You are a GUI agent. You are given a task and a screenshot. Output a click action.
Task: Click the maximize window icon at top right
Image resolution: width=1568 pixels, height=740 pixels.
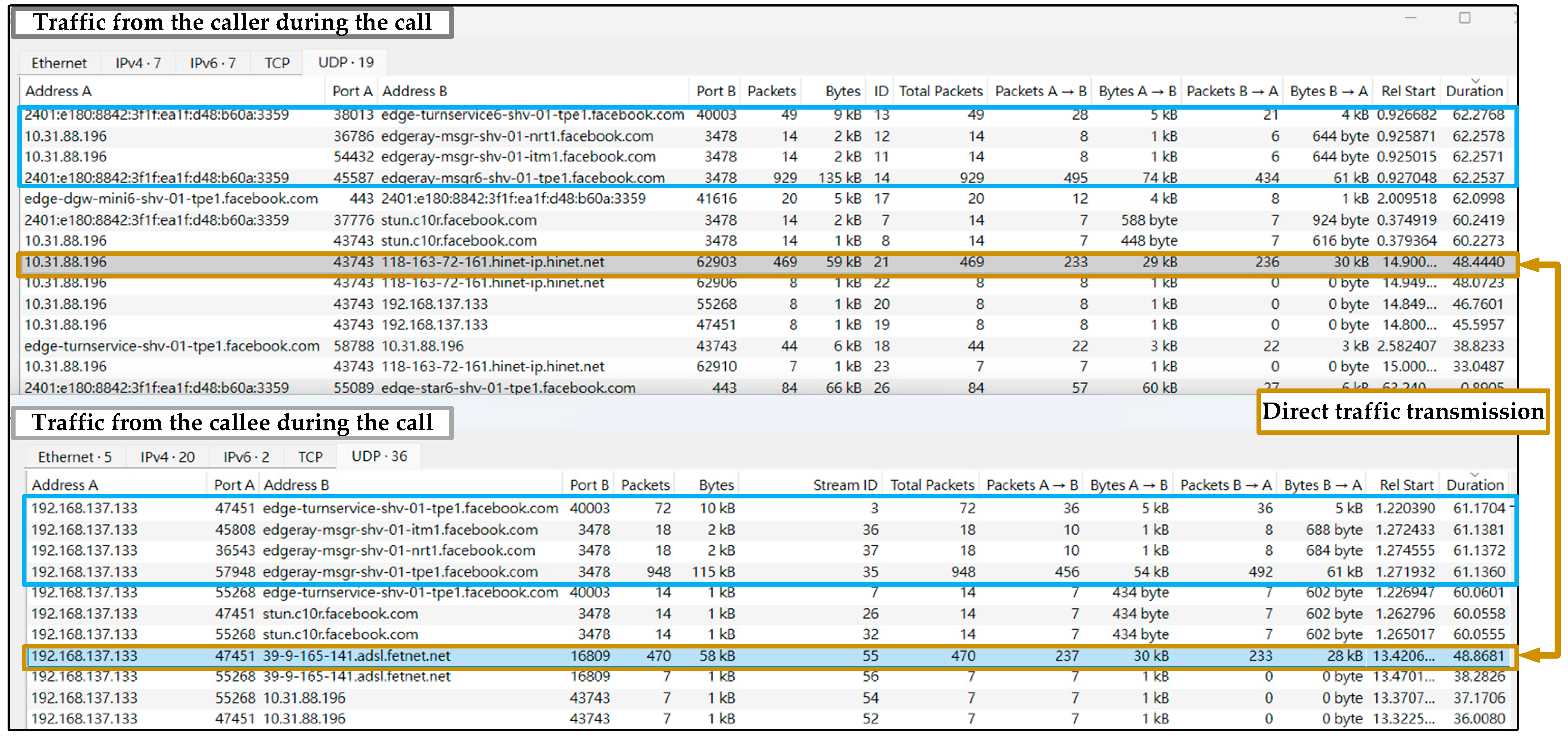1465,18
